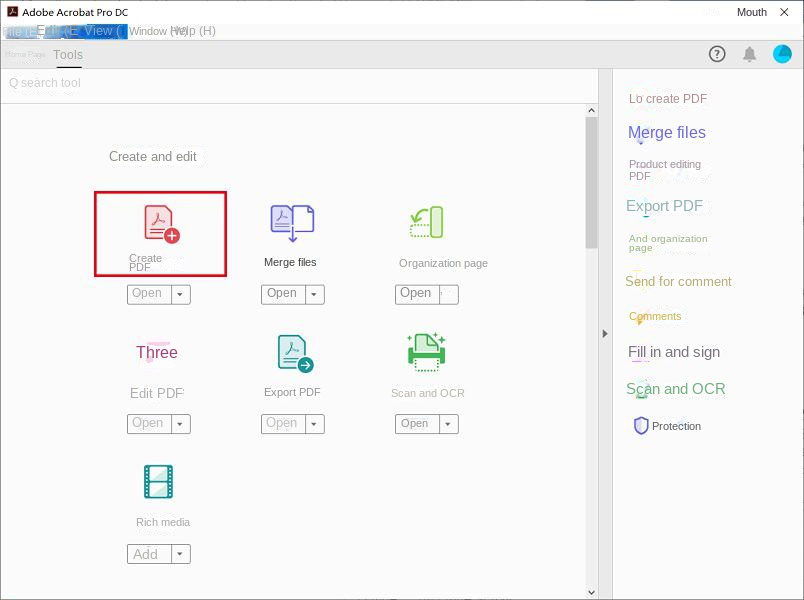Select the Edit PDF tool icon
The width and height of the screenshot is (804, 600).
(157, 352)
